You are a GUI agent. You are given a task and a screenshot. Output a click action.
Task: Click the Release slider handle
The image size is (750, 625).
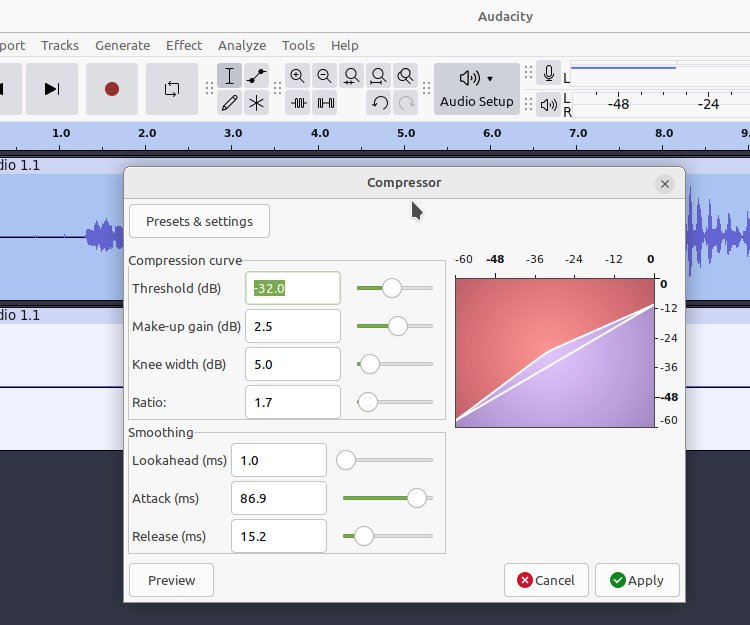click(364, 536)
